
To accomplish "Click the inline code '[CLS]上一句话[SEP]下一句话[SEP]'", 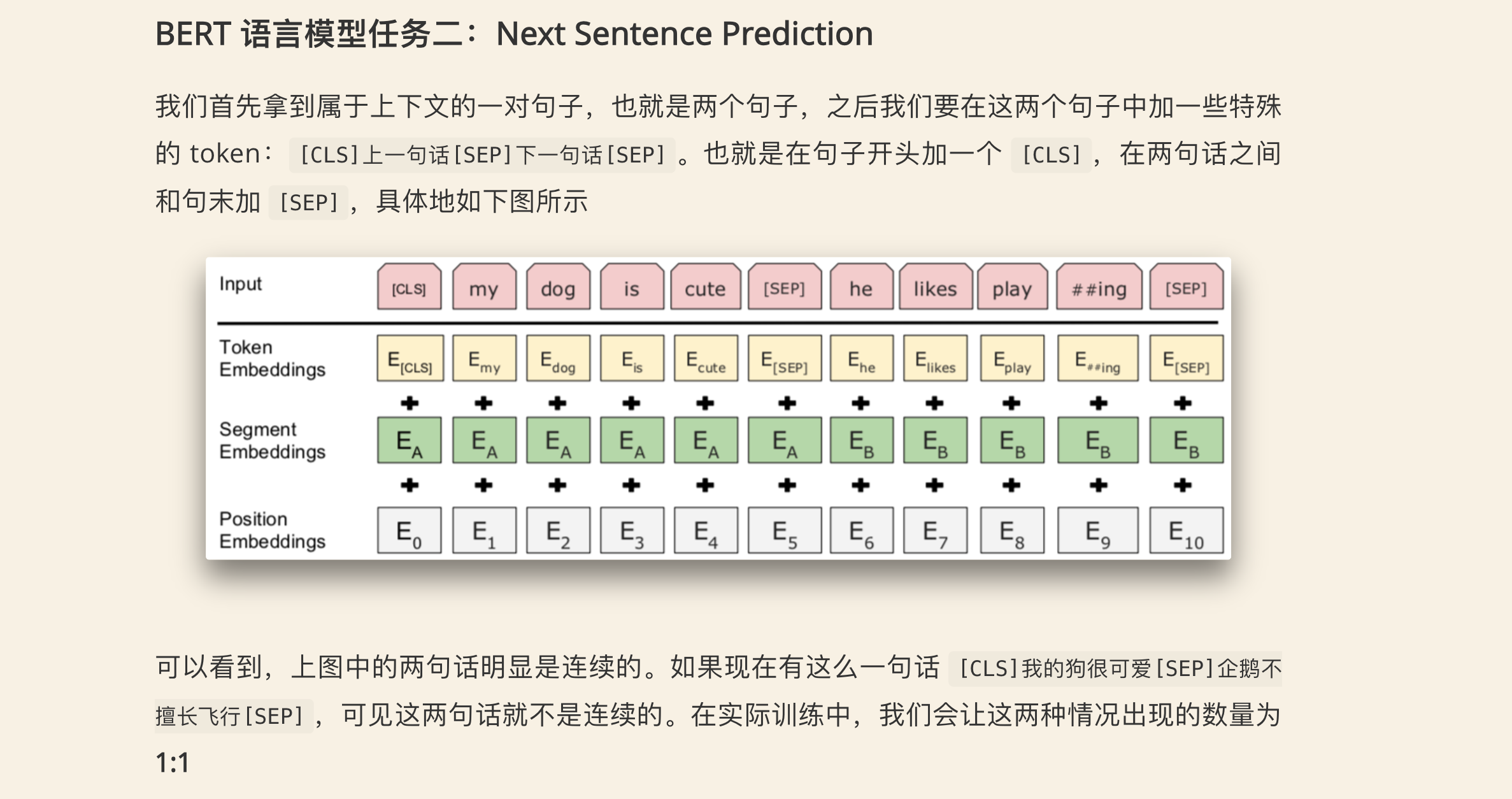I will (482, 155).
